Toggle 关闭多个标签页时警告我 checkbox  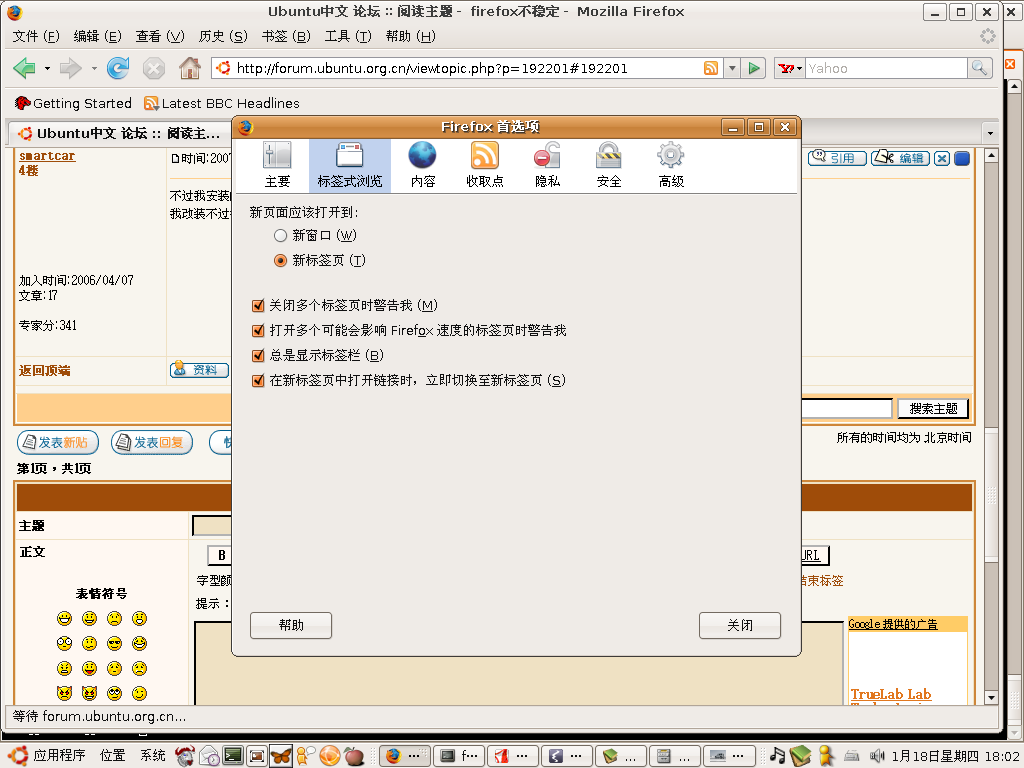[258, 305]
